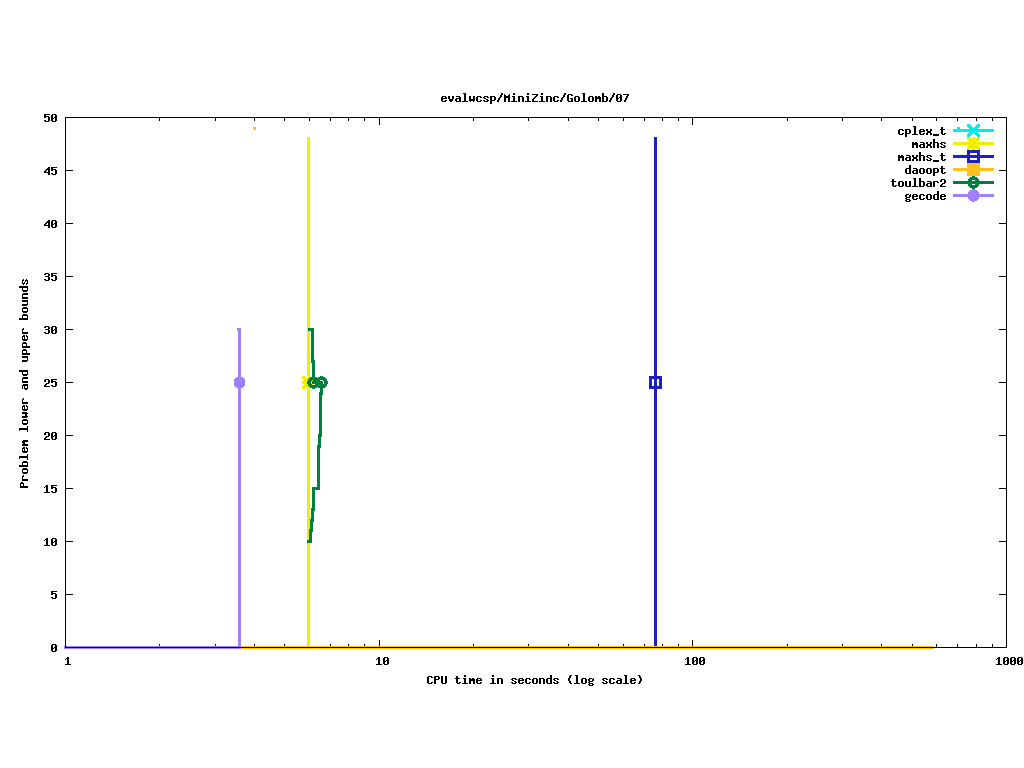
Task: Select the toulbar2 legend label
Action: pos(918,183)
